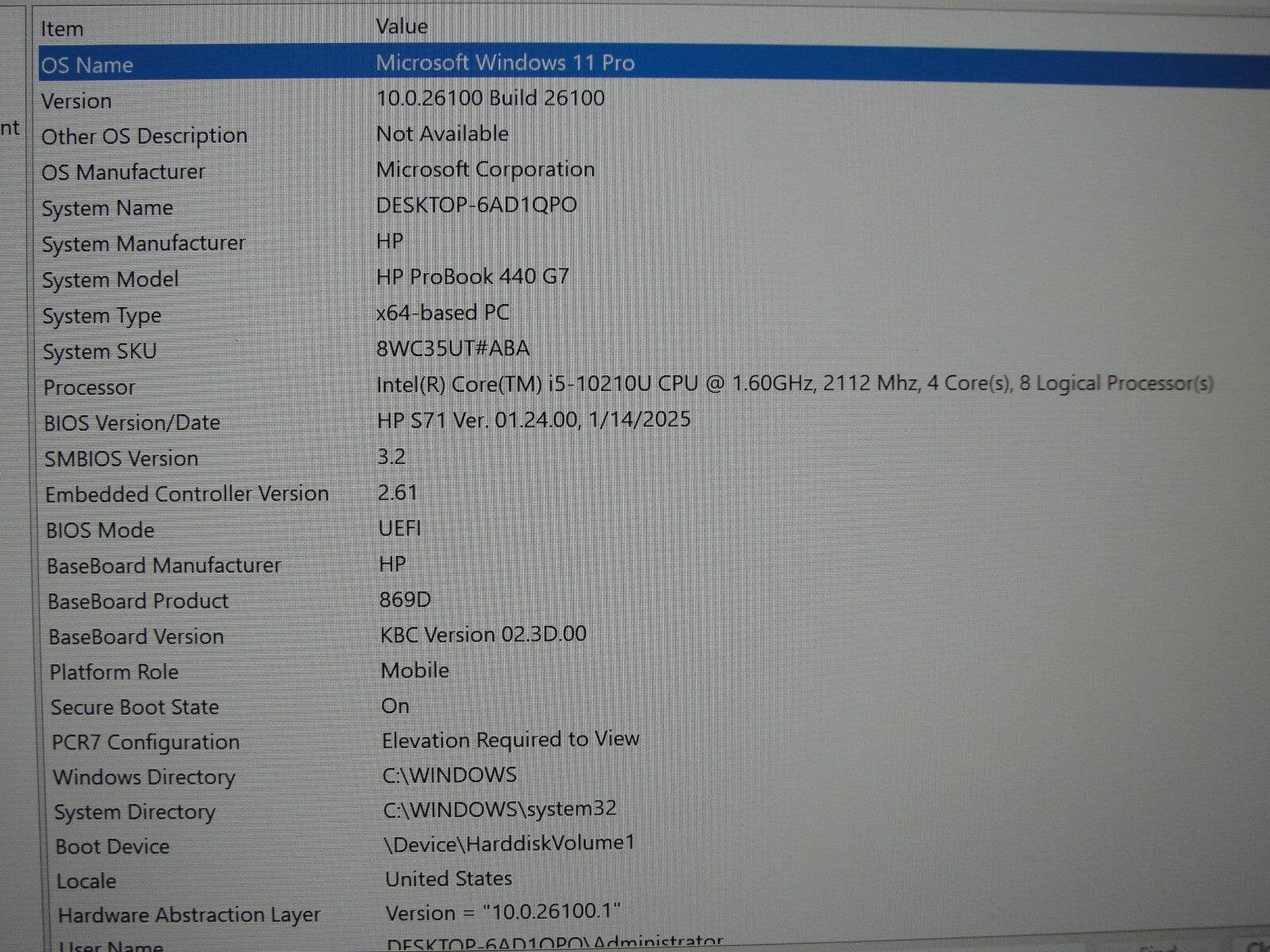Screen dimensions: 1270x952
Task: Select the Boot Device row
Action: (x=113, y=846)
